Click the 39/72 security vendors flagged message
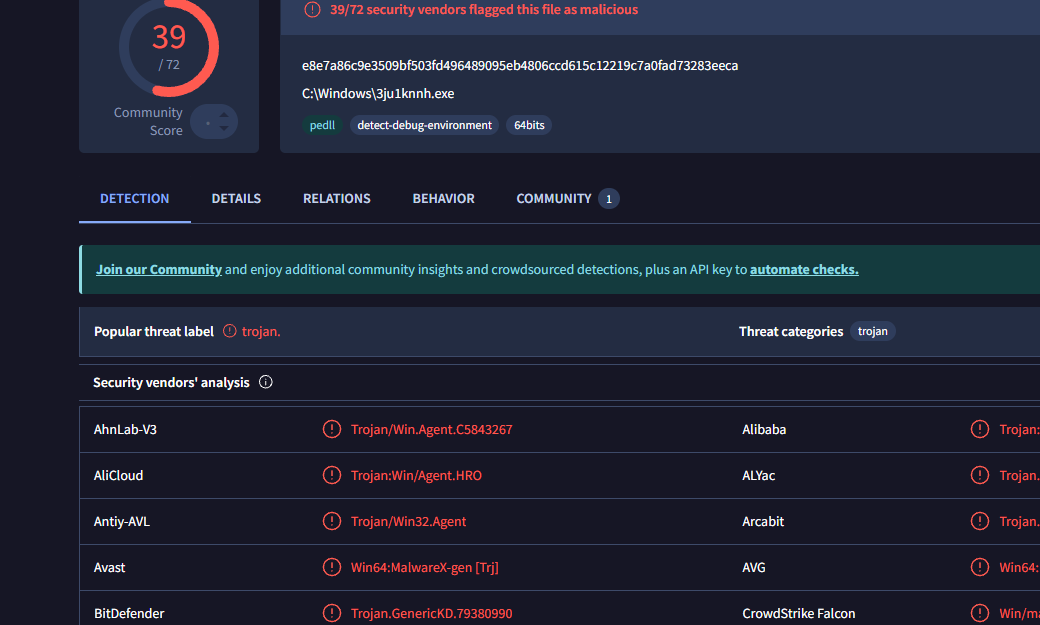This screenshot has height=625, width=1040. pyautogui.click(x=484, y=9)
